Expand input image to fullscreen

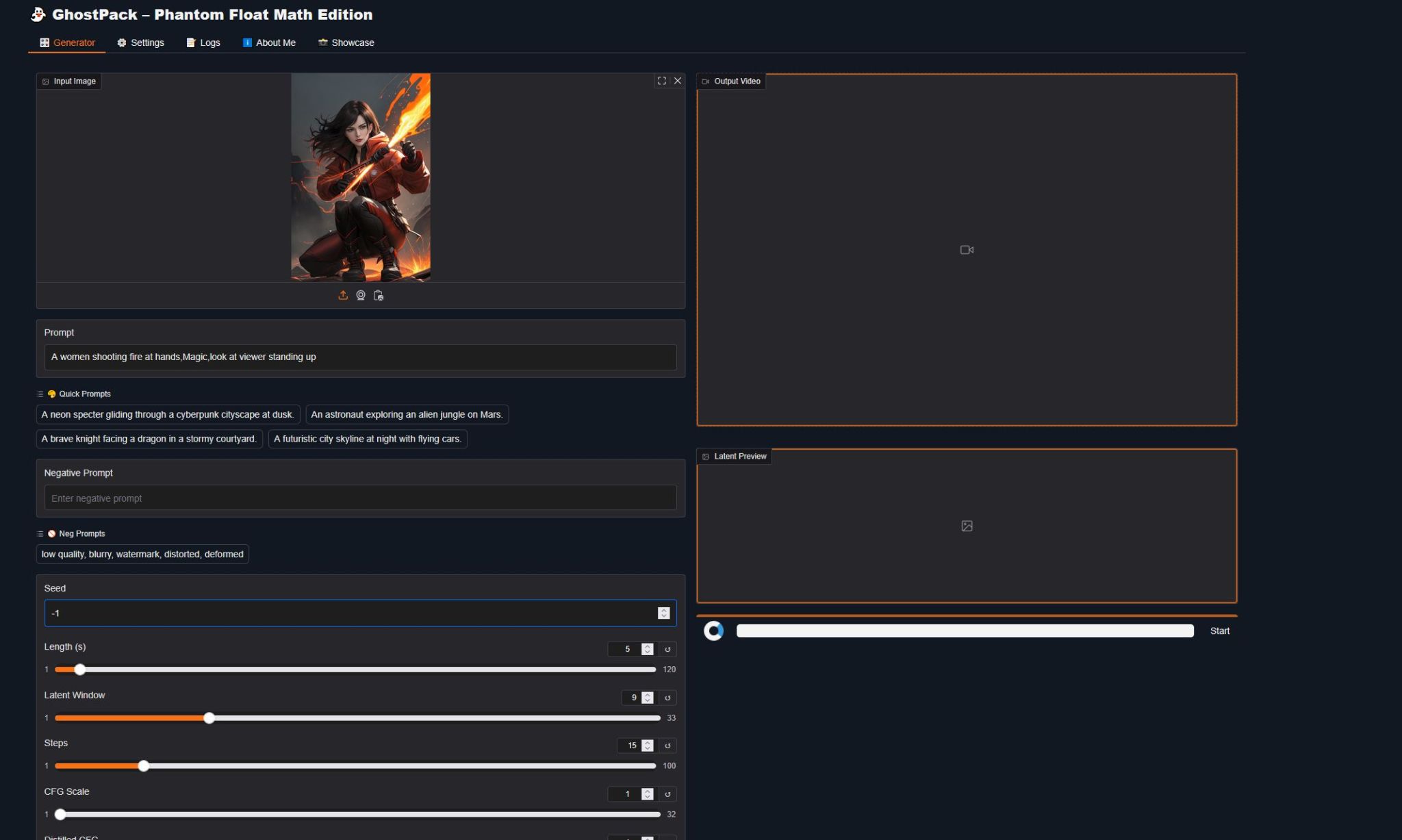click(x=661, y=81)
